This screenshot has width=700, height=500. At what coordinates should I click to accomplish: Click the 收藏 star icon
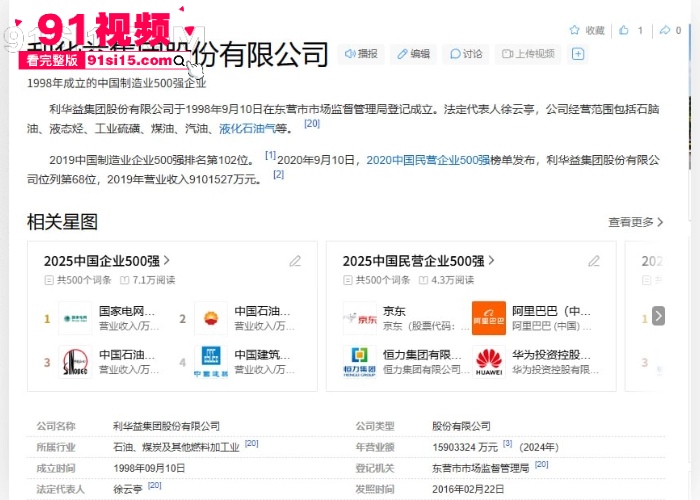click(x=574, y=30)
